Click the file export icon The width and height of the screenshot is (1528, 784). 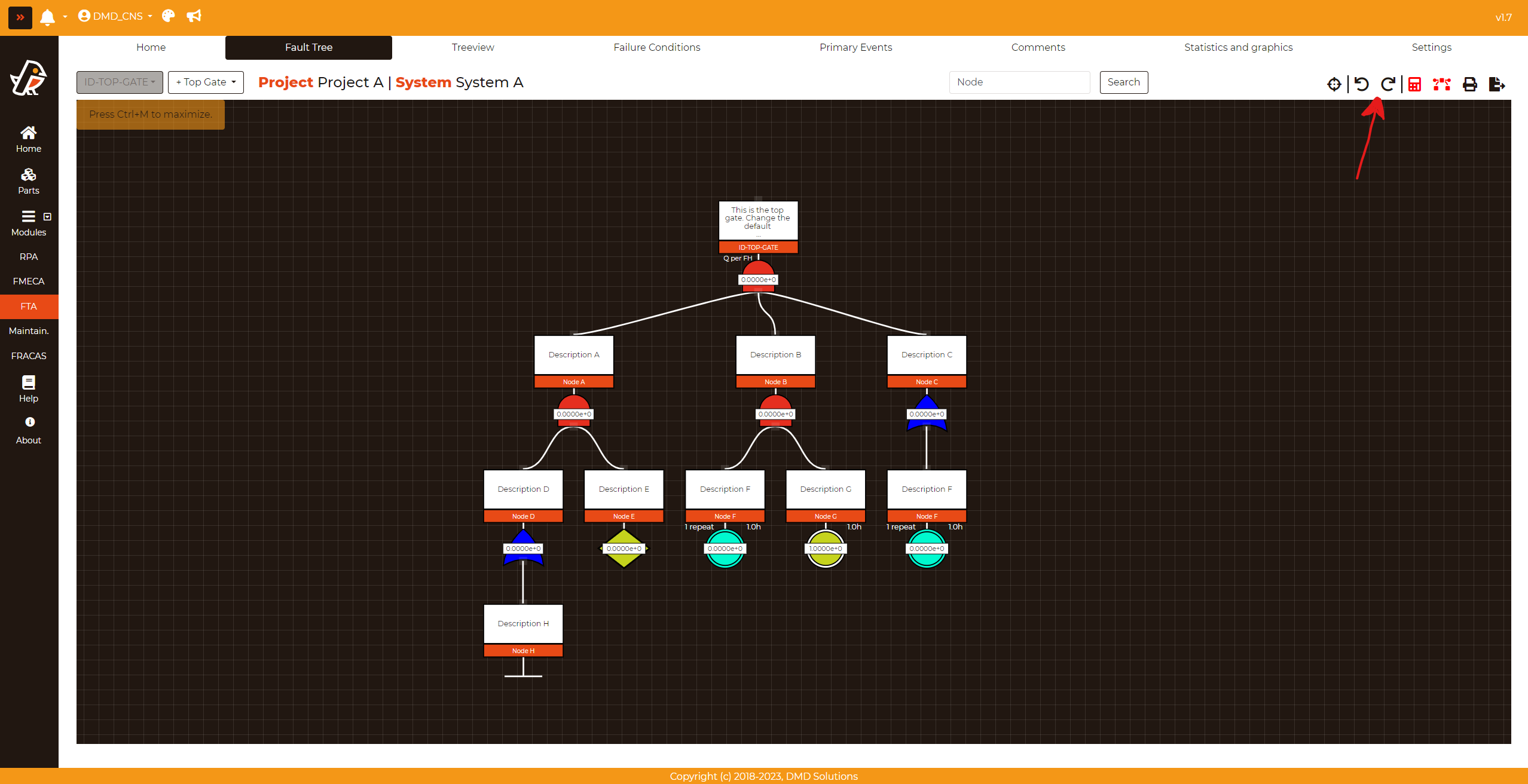pos(1496,84)
